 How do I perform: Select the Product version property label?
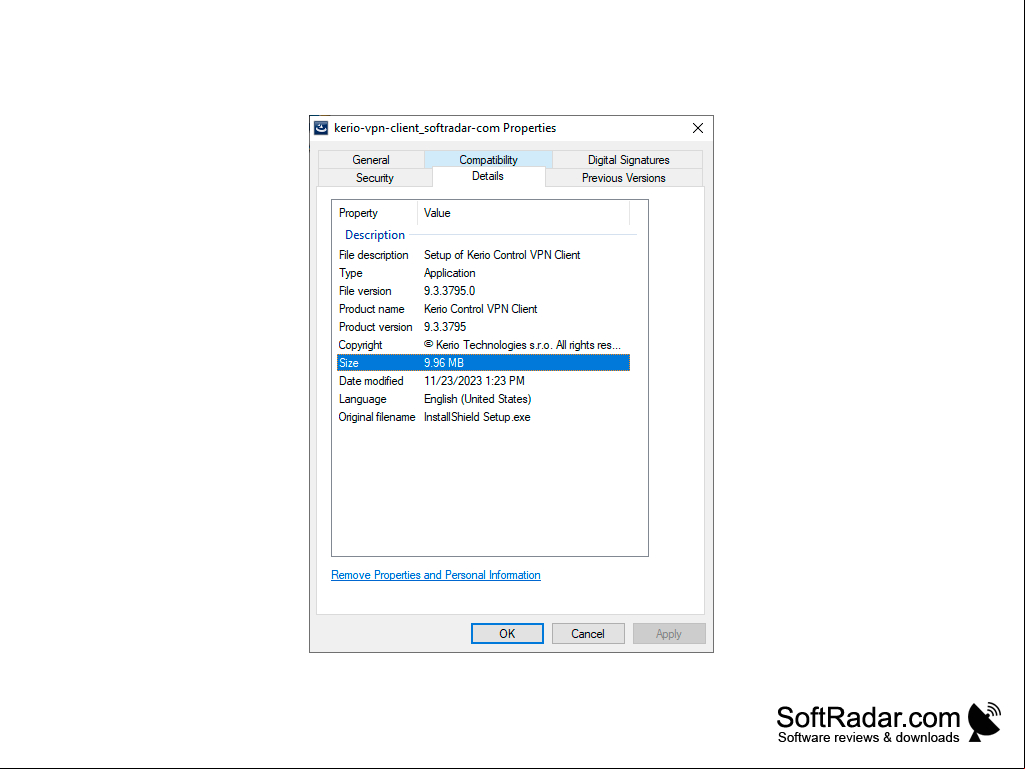click(375, 327)
